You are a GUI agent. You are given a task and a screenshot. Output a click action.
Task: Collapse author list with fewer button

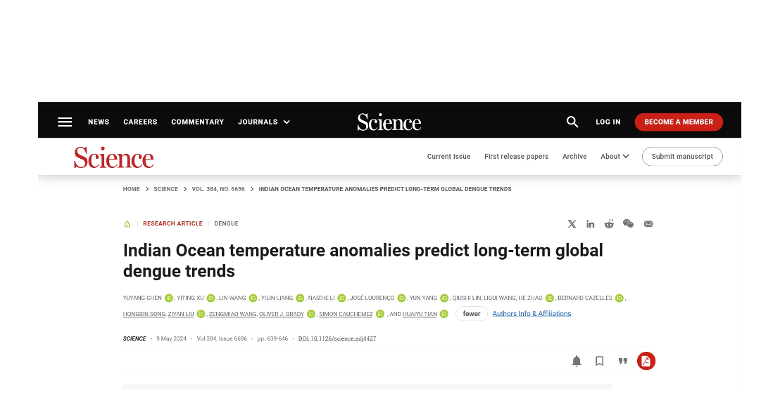(472, 313)
